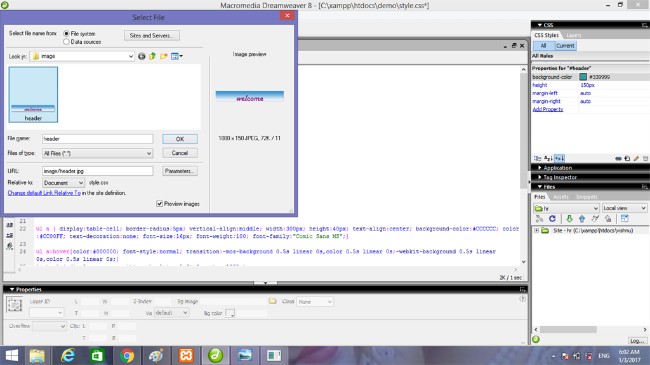This screenshot has height=365, width=650.
Task: Click the File name input field
Action: pyautogui.click(x=98, y=139)
